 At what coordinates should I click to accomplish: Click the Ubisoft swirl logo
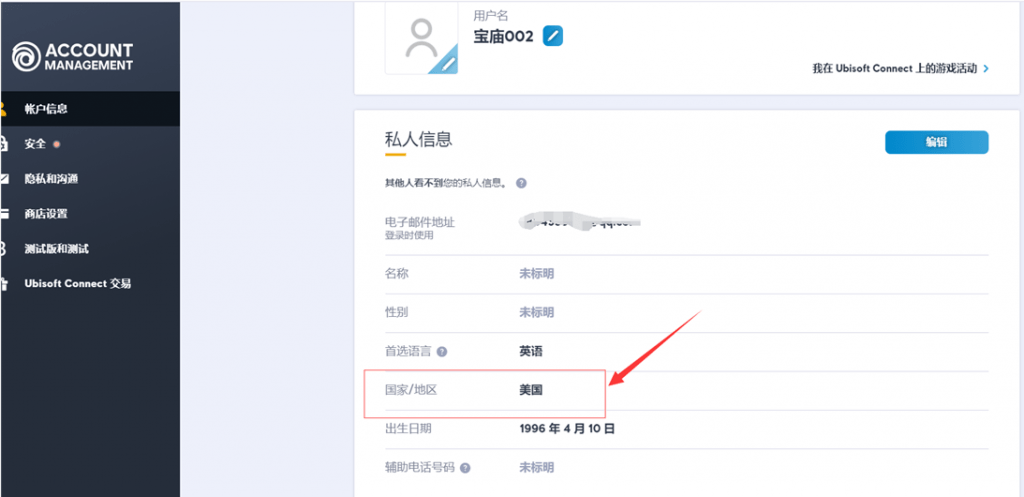(x=26, y=57)
